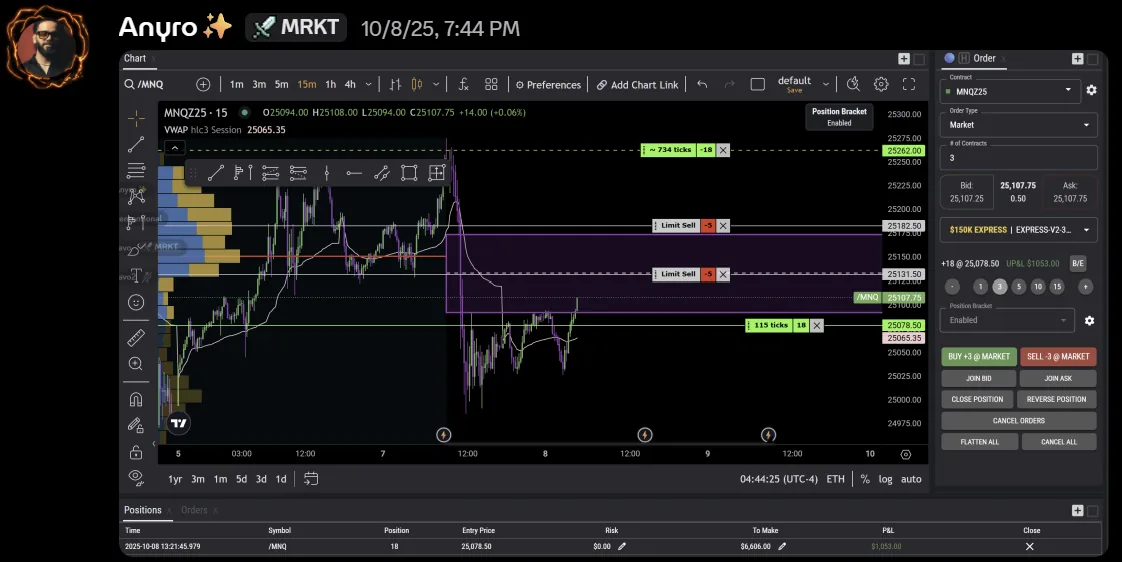Image resolution: width=1122 pixels, height=562 pixels.
Task: Select candlestick chart style icon
Action: click(x=417, y=84)
